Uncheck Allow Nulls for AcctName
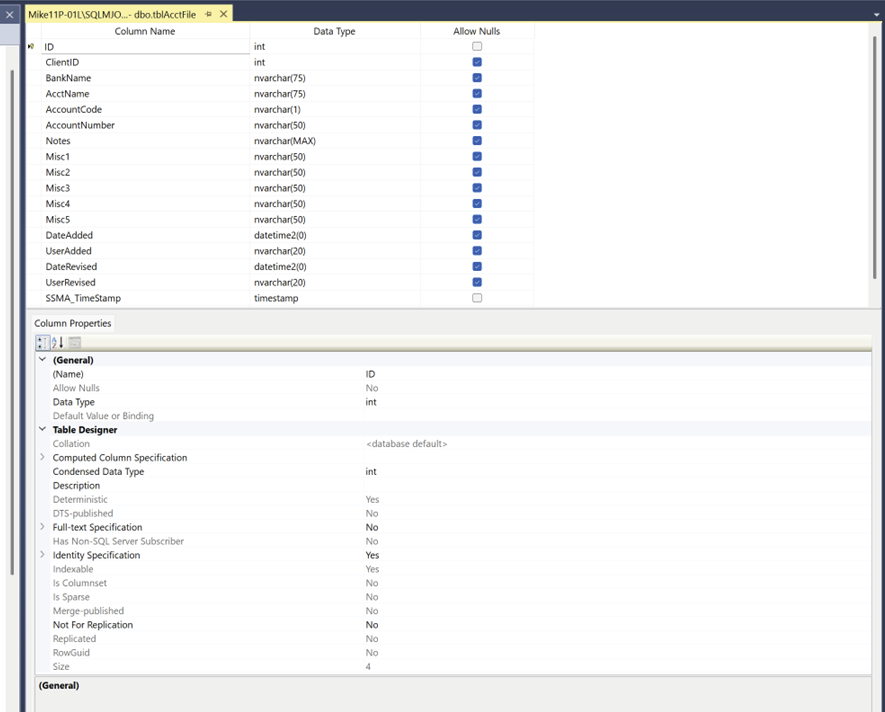This screenshot has width=885, height=712. (x=477, y=94)
